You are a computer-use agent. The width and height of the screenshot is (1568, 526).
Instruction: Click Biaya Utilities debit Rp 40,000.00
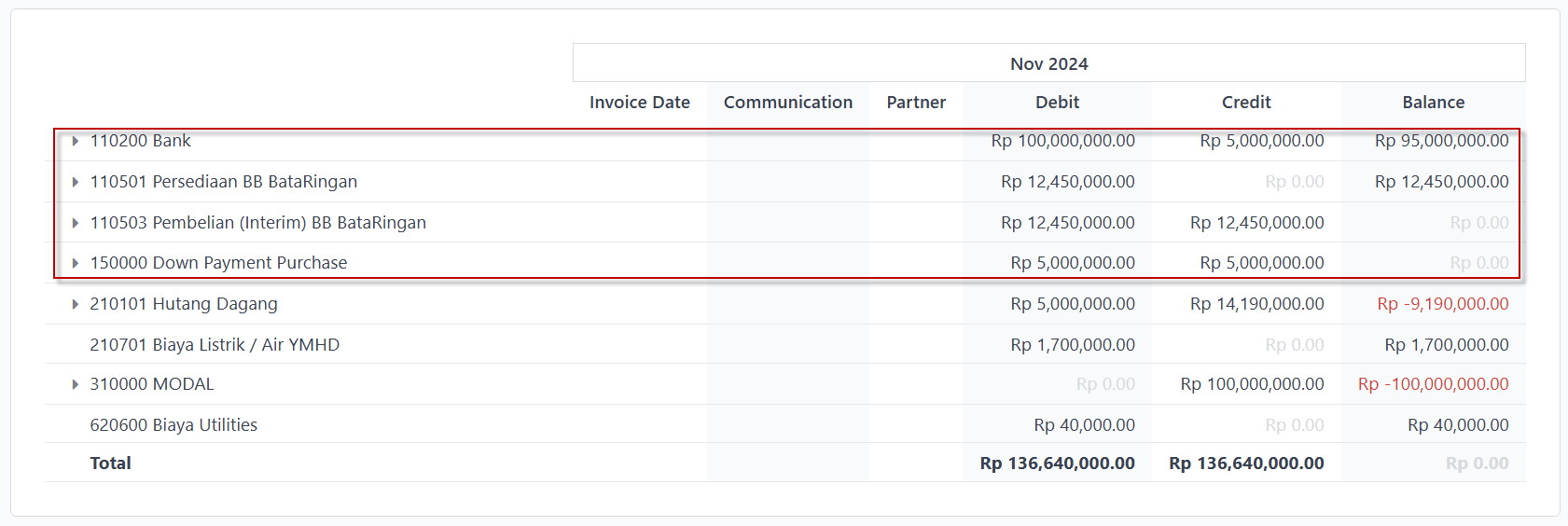click(x=1084, y=425)
